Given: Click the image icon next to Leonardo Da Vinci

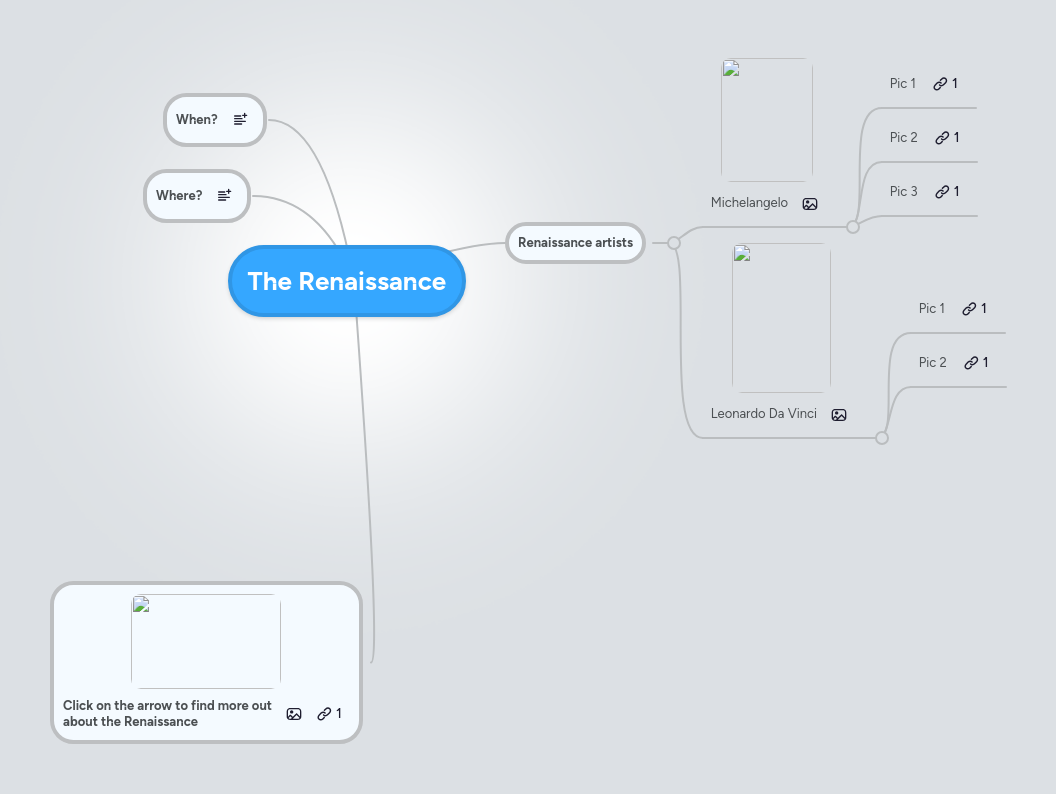Looking at the screenshot, I should (x=839, y=414).
